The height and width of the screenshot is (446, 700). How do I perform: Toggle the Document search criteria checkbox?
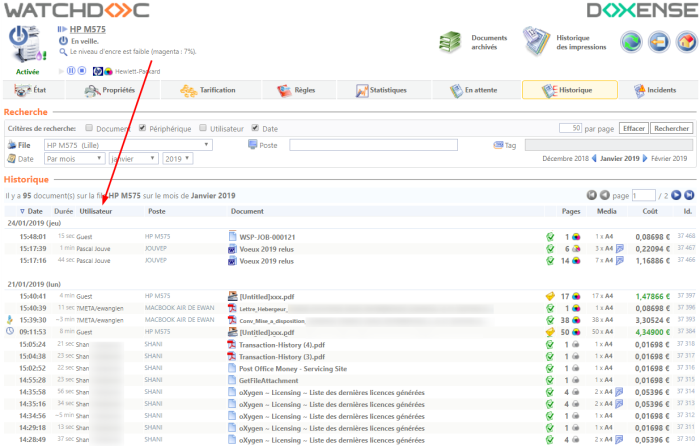pyautogui.click(x=90, y=128)
